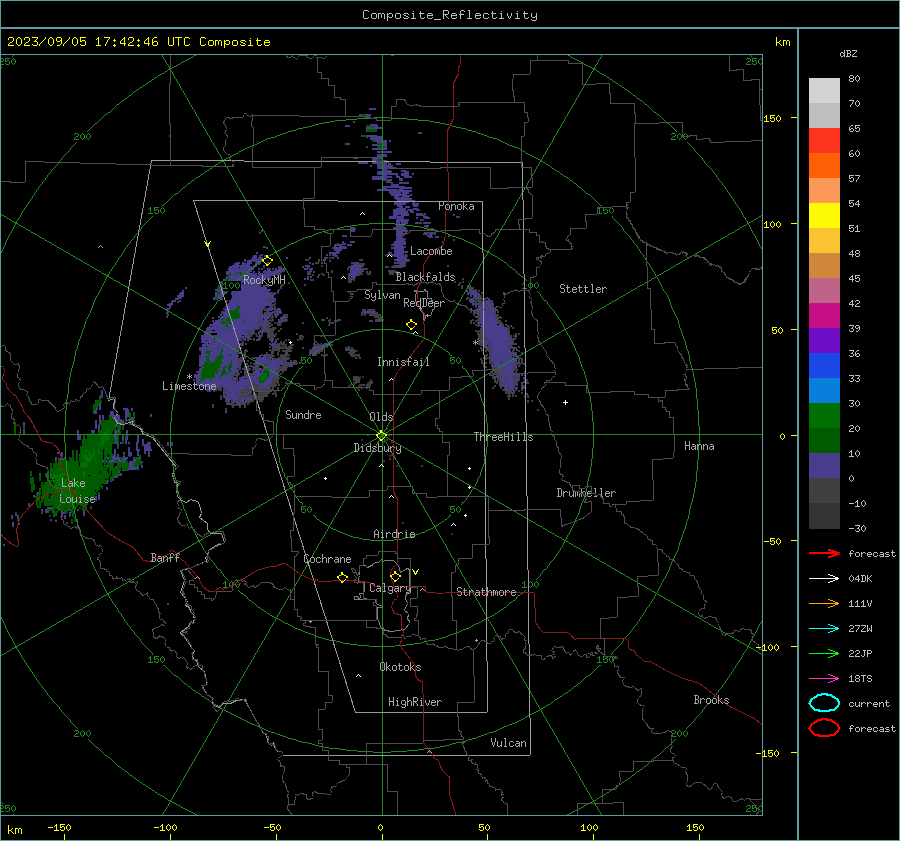Click the ThreeHills label
The width and height of the screenshot is (900, 841).
pos(503,437)
